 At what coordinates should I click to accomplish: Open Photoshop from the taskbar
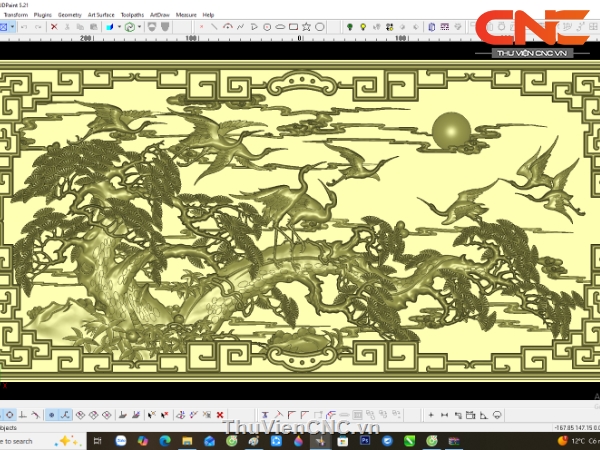[x=362, y=439]
